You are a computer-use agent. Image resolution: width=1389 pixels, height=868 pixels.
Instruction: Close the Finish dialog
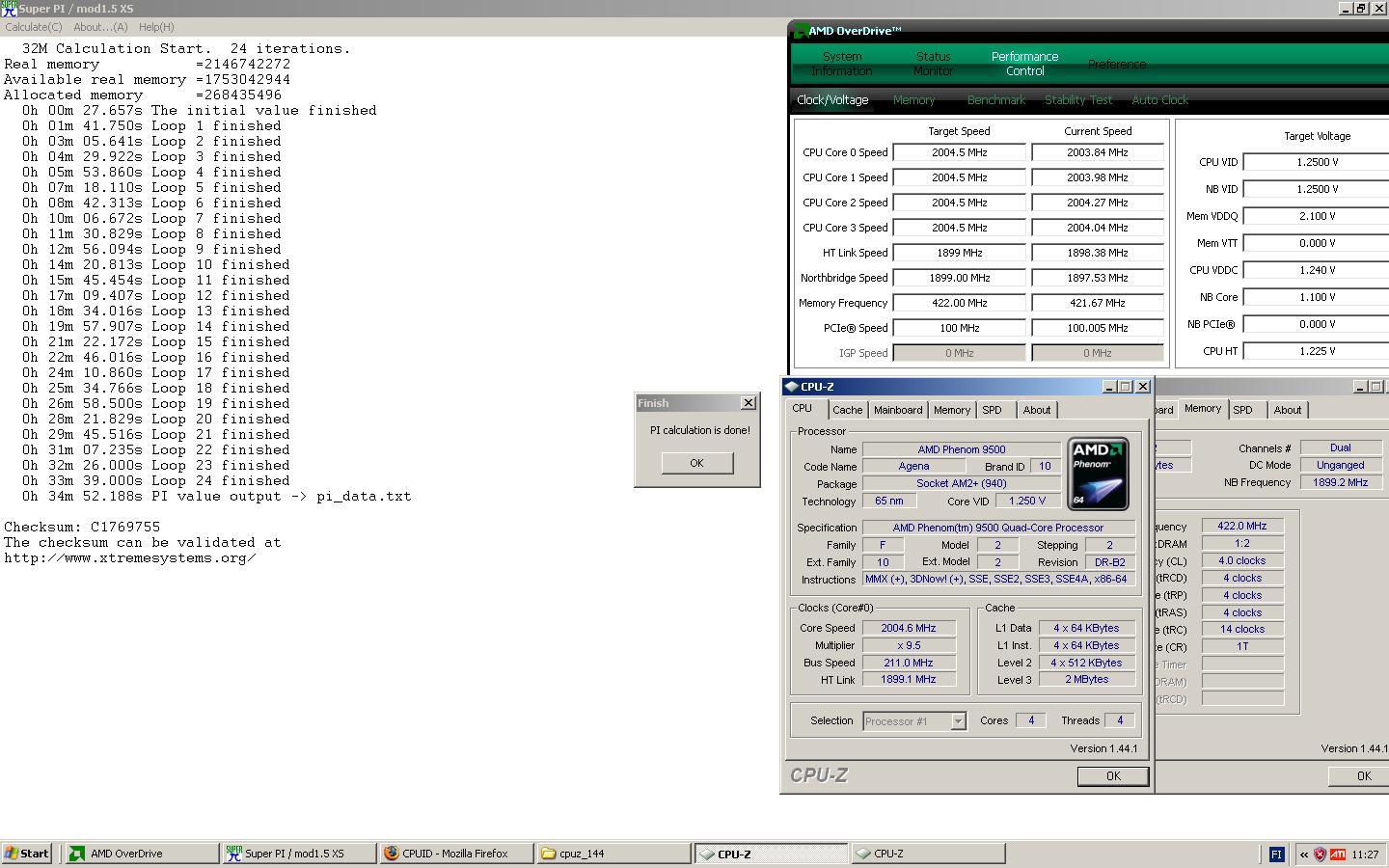point(749,402)
